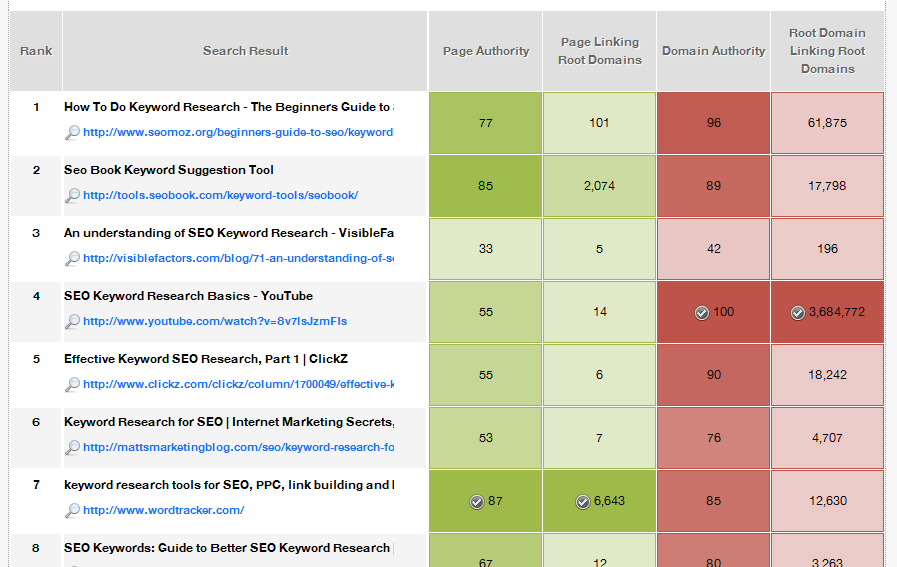Screen dimensions: 897x567
Task: Click the Search Result column header
Action: point(245,51)
